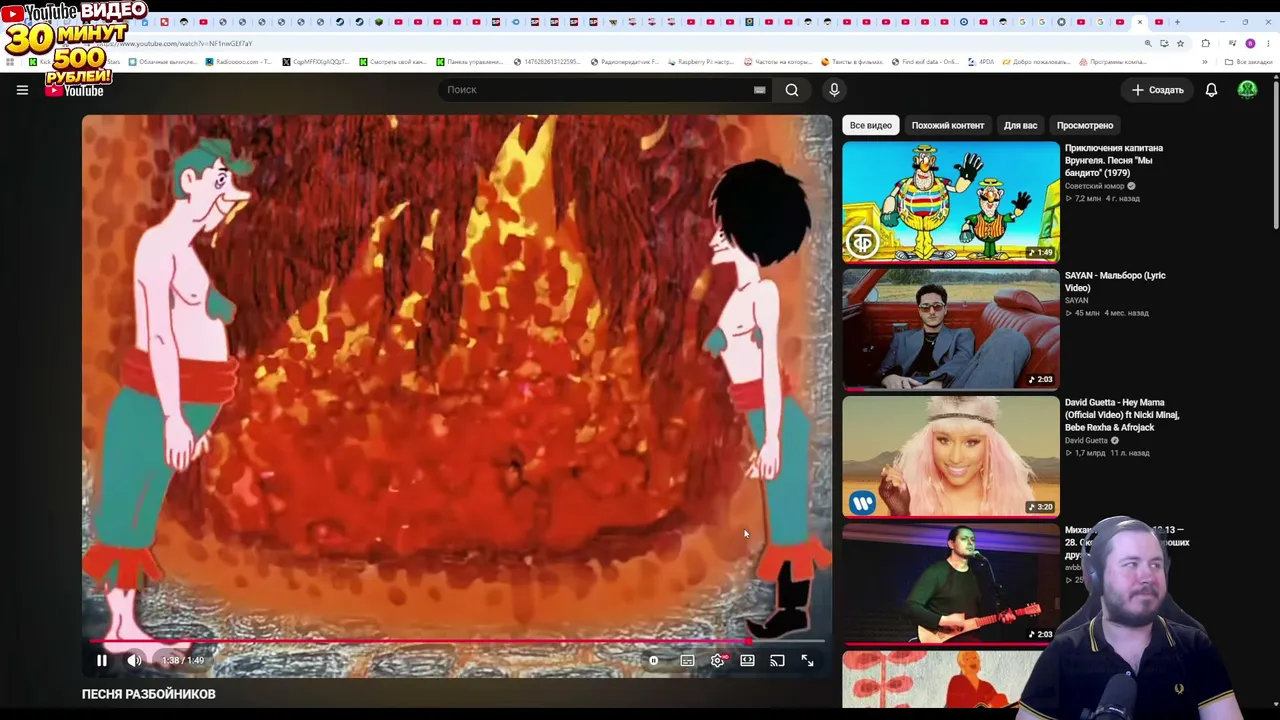Open the Chrome three-dot menu
The image size is (1280, 720).
1267,43
